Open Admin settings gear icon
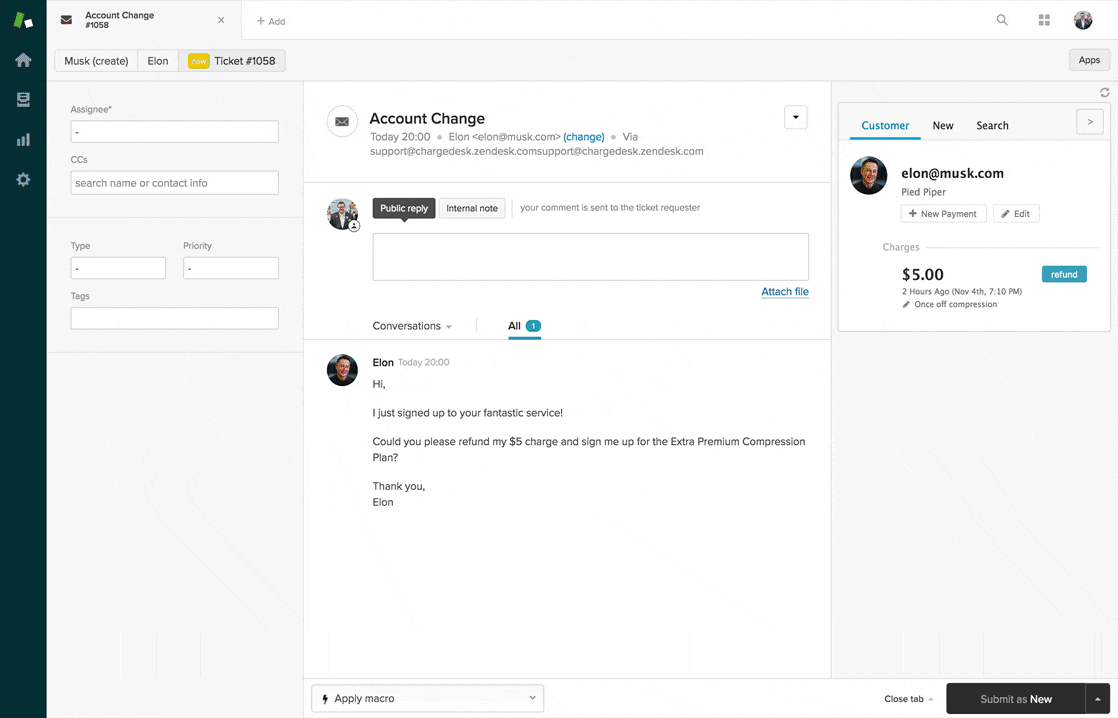Viewport: 1118px width, 718px height. [23, 180]
